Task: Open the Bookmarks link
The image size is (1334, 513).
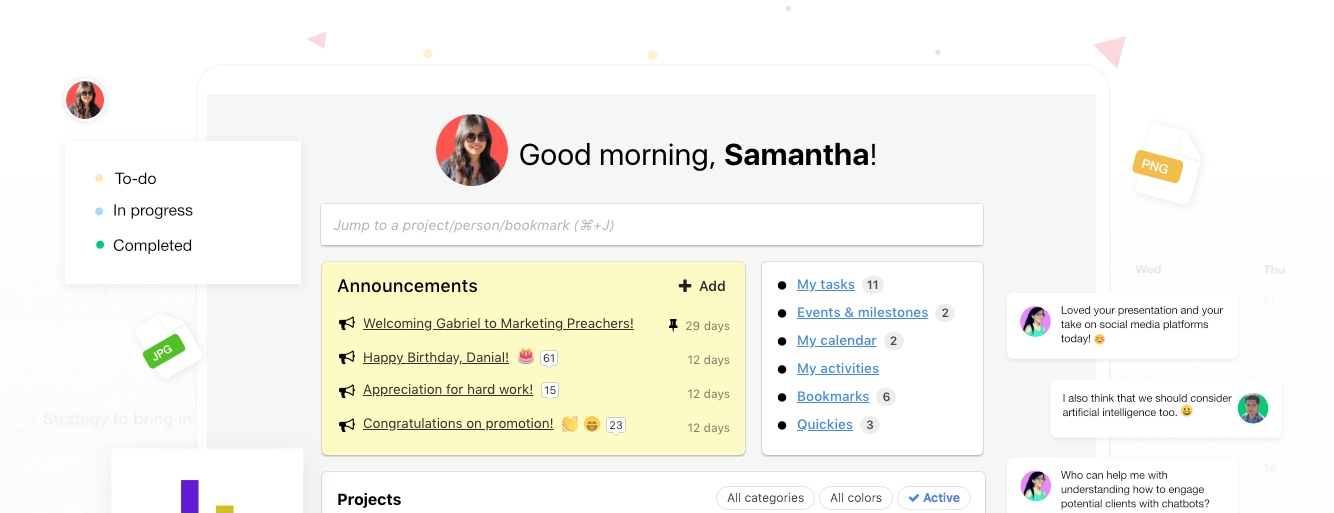Action: [833, 397]
